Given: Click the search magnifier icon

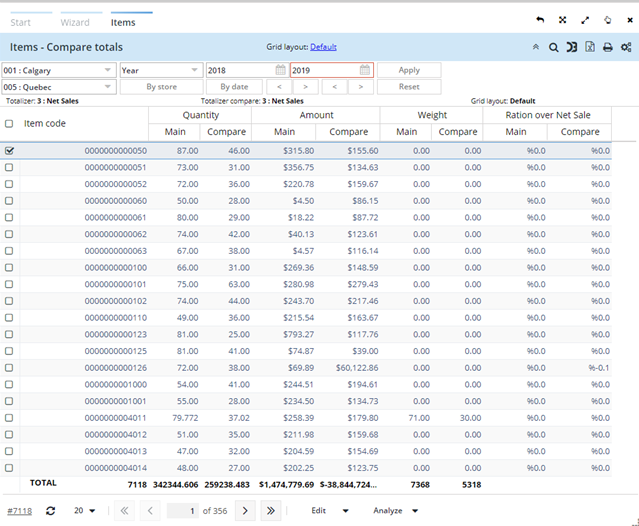Looking at the screenshot, I should 553,47.
